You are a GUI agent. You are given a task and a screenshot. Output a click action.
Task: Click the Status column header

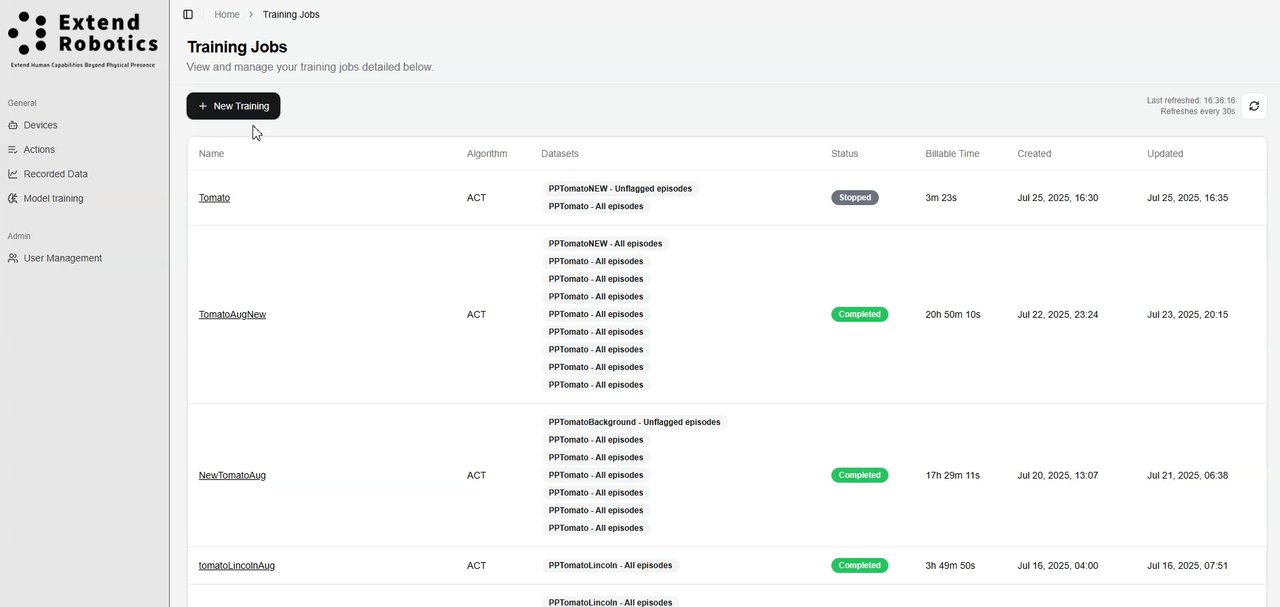pyautogui.click(x=844, y=154)
